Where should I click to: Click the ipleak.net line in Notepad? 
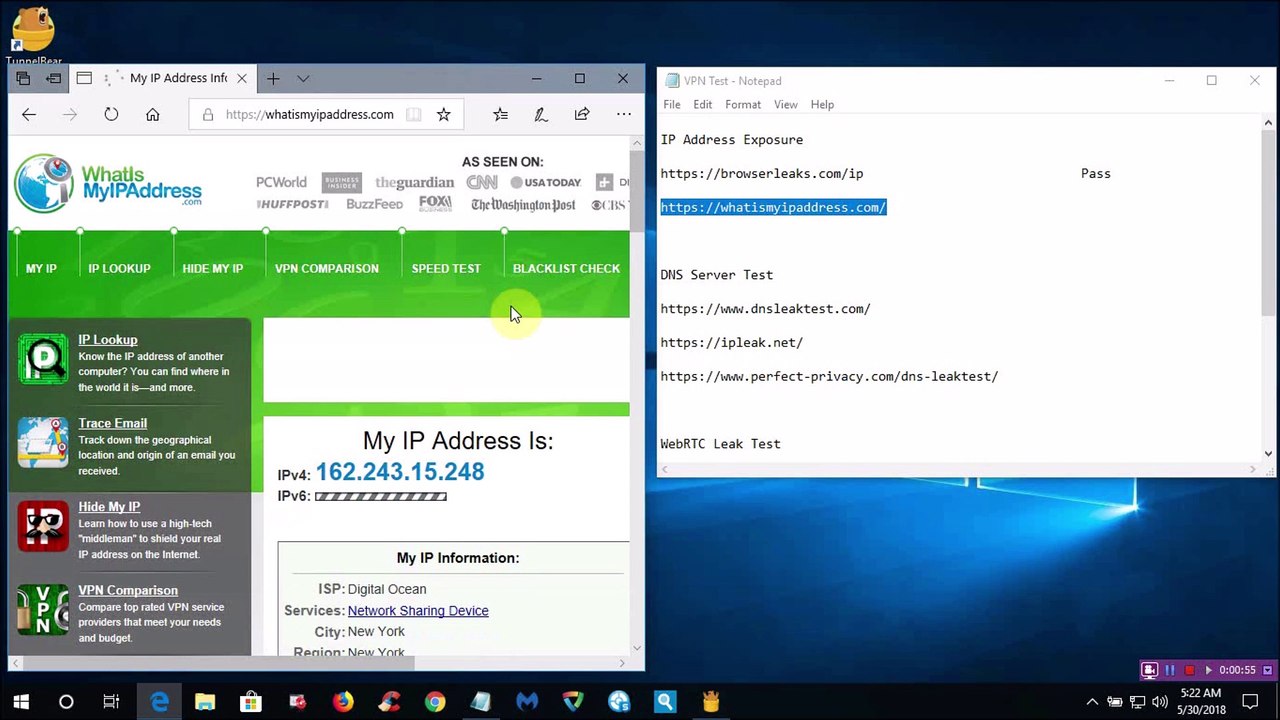731,343
